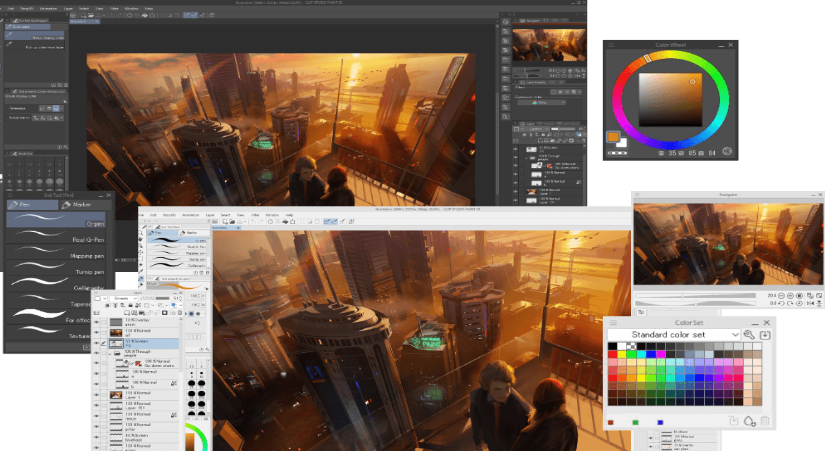Choose the Calligraphy brush in the dark panel

coord(56,284)
